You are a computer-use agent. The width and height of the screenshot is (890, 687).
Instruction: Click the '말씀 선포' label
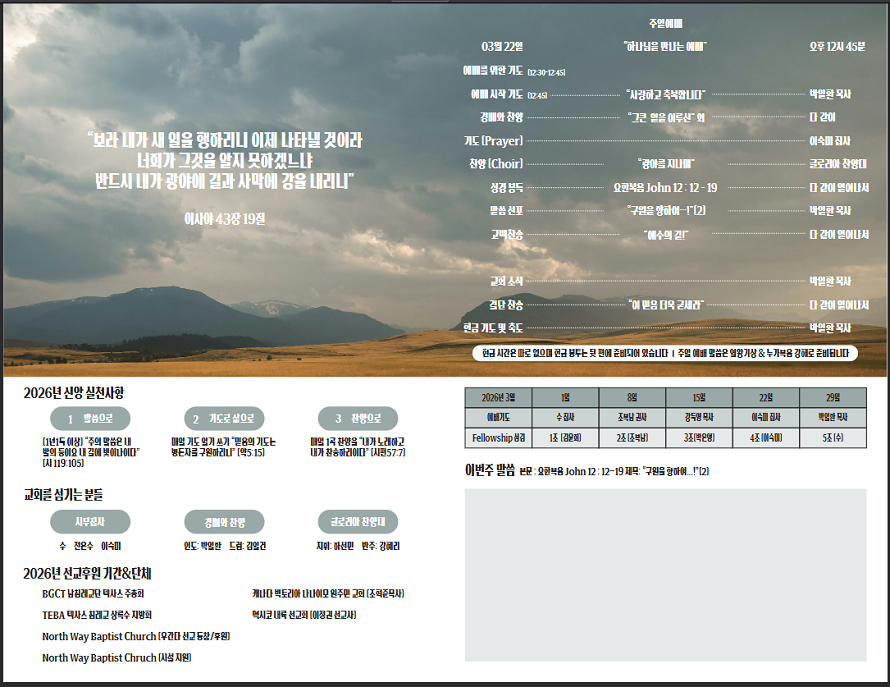(x=506, y=211)
